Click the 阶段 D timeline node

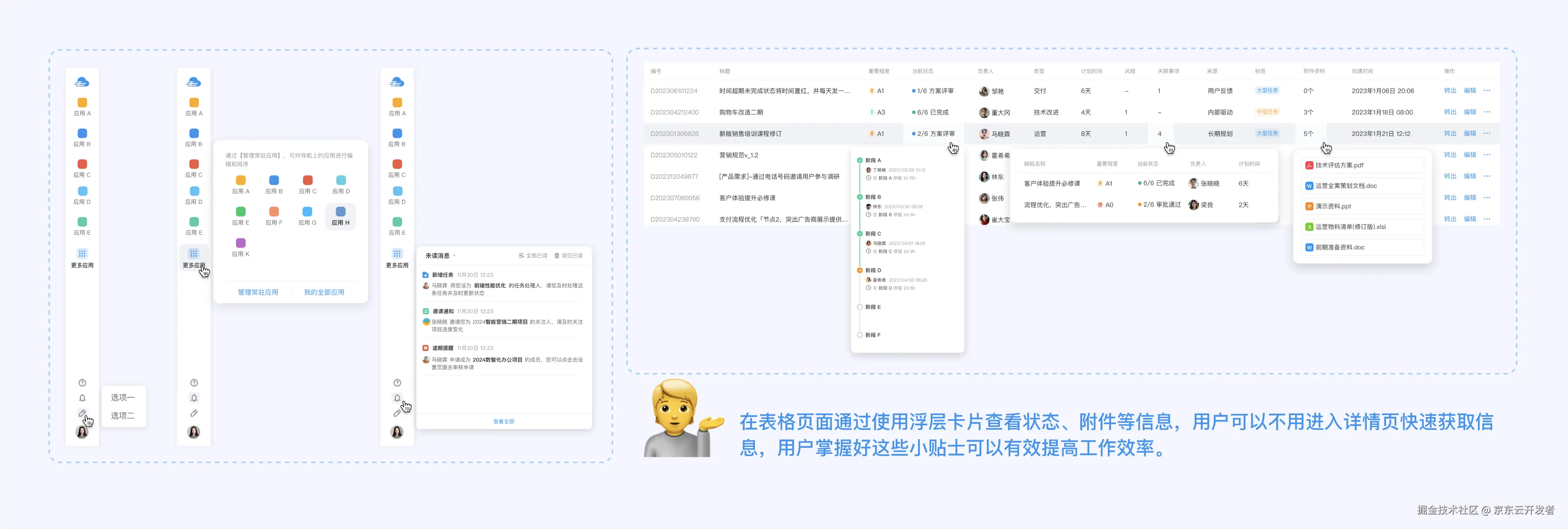(859, 270)
